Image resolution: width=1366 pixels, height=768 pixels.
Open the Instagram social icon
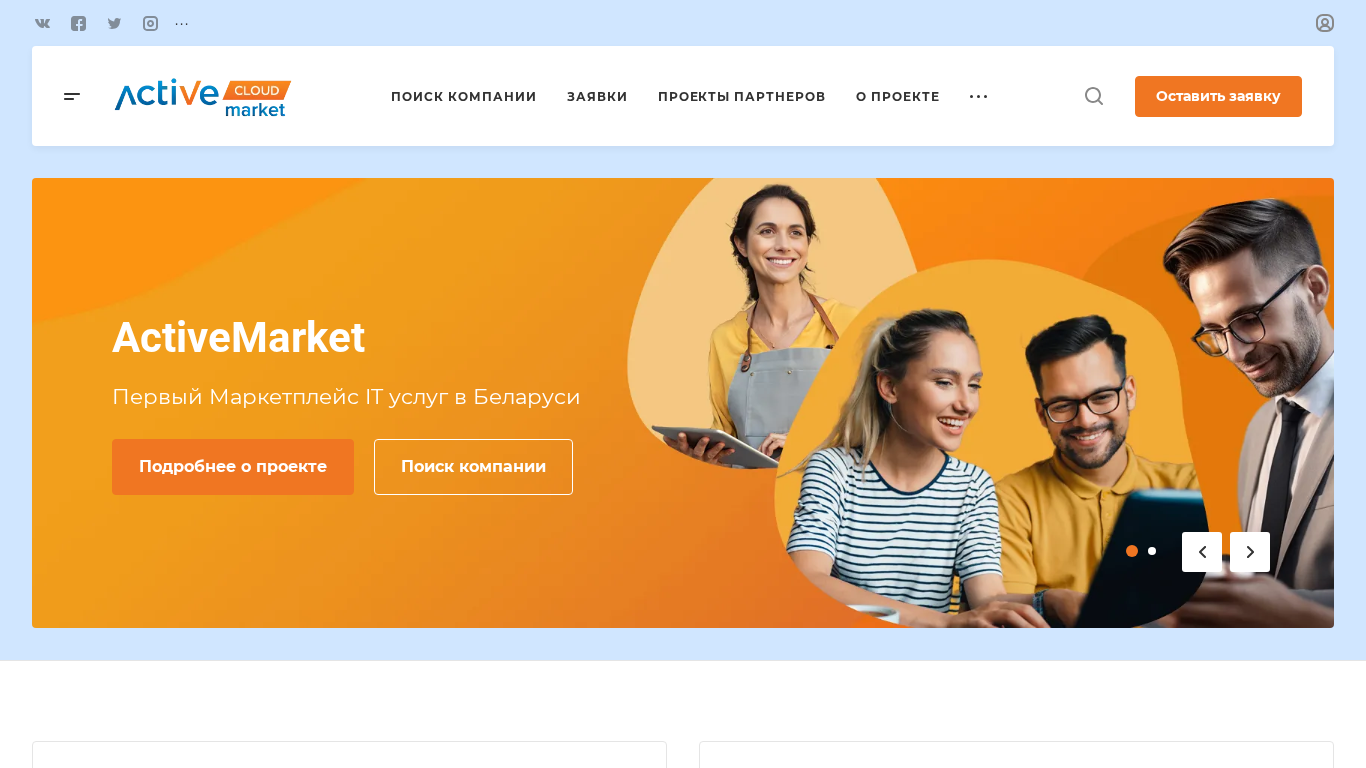point(150,23)
